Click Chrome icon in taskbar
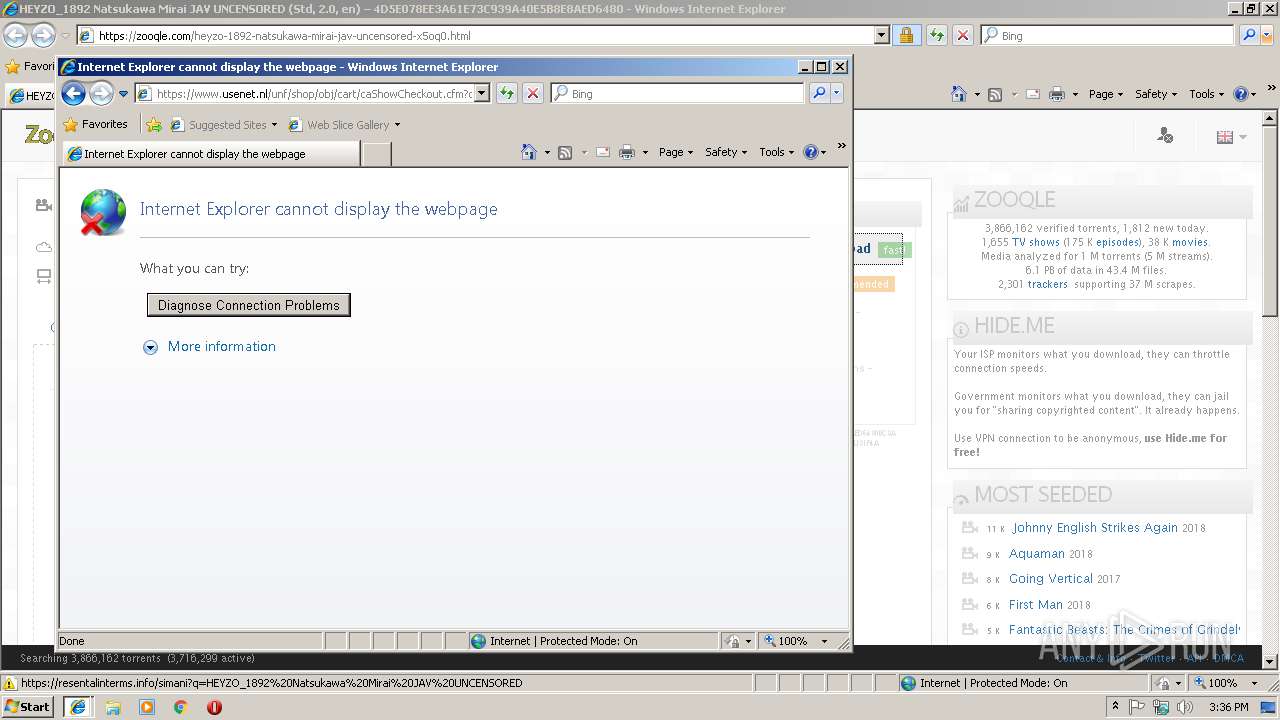Screen dimensions: 1280x720 click(180, 707)
